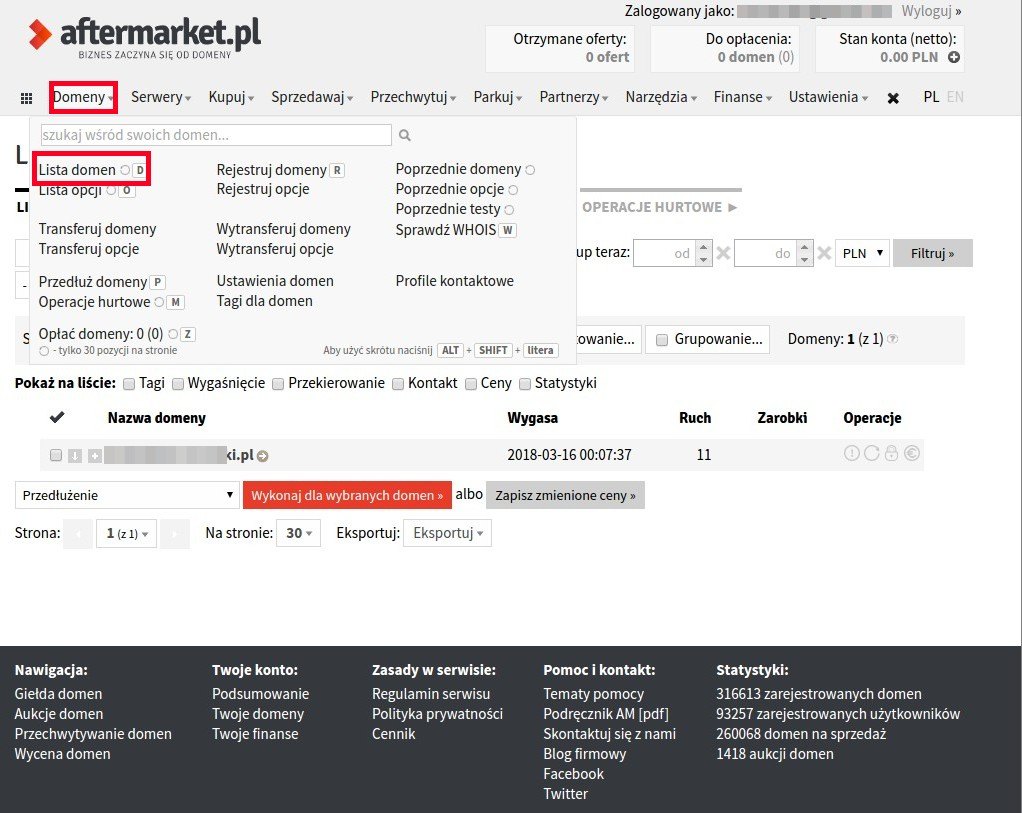Enable the Statystyki checkbox

pos(525,384)
